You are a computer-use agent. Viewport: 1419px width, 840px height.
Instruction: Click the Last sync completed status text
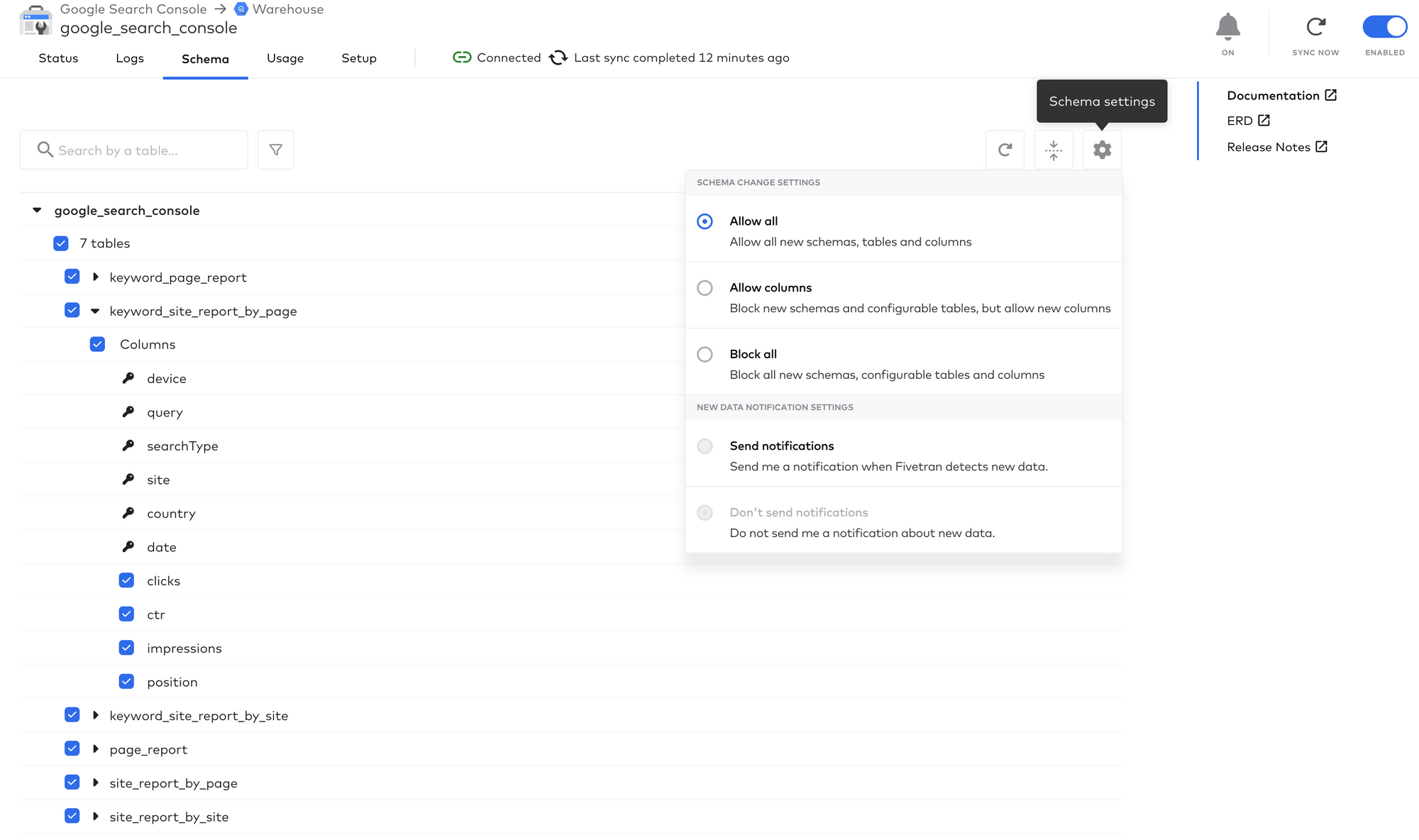[x=682, y=58]
